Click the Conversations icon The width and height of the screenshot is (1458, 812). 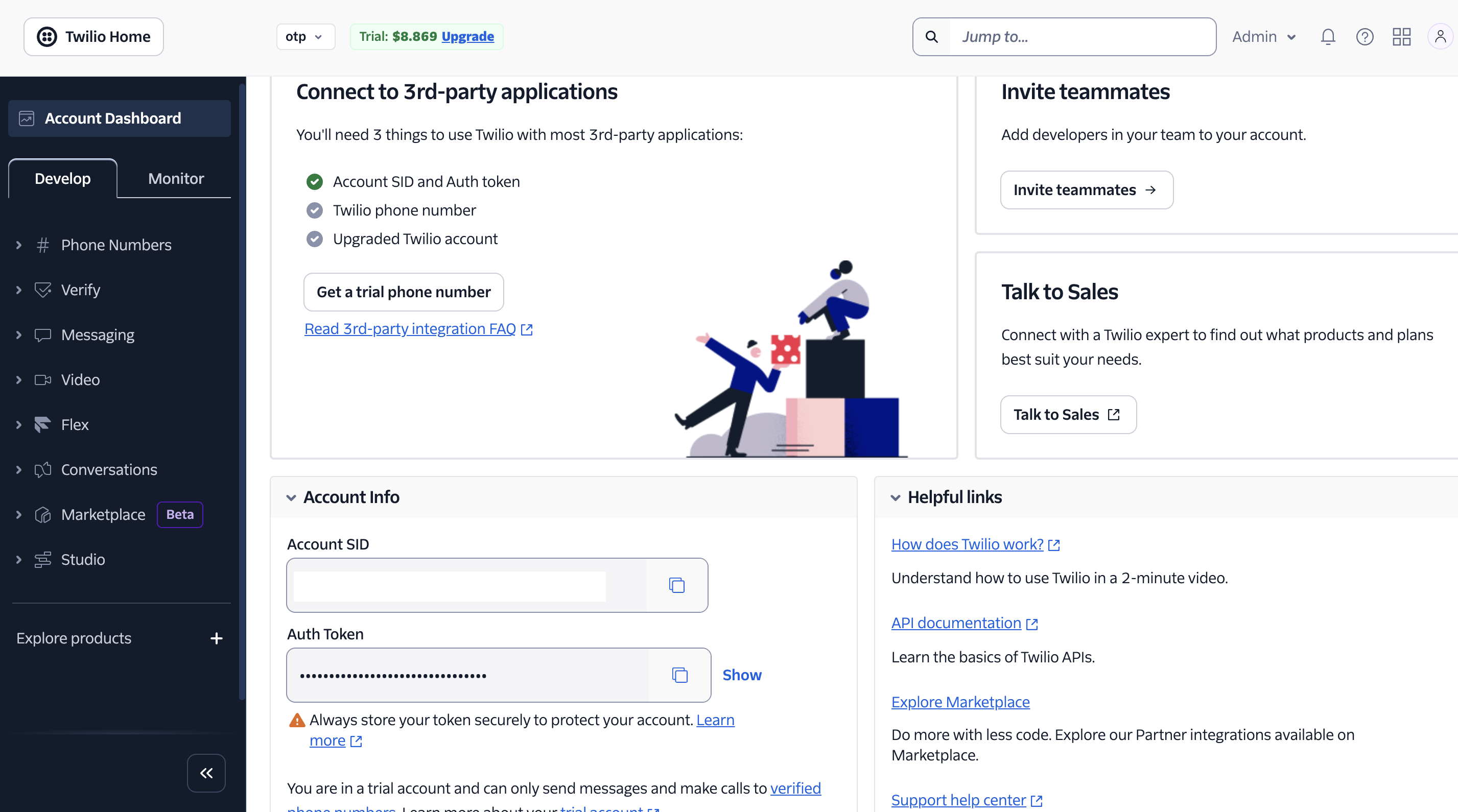(x=42, y=470)
